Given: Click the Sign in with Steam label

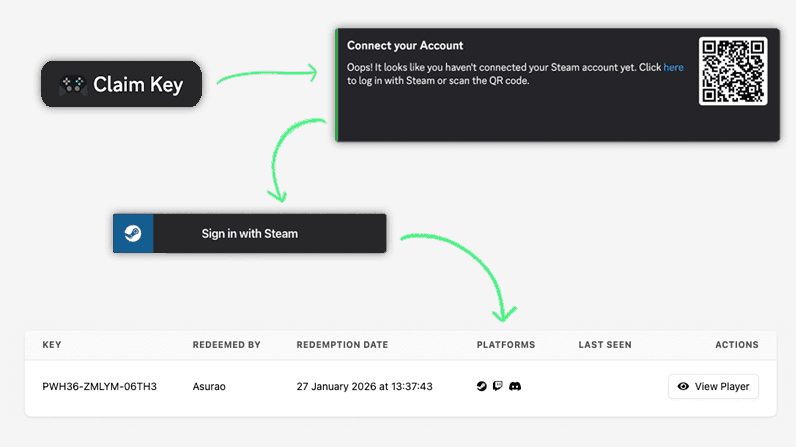Looking at the screenshot, I should click(250, 234).
